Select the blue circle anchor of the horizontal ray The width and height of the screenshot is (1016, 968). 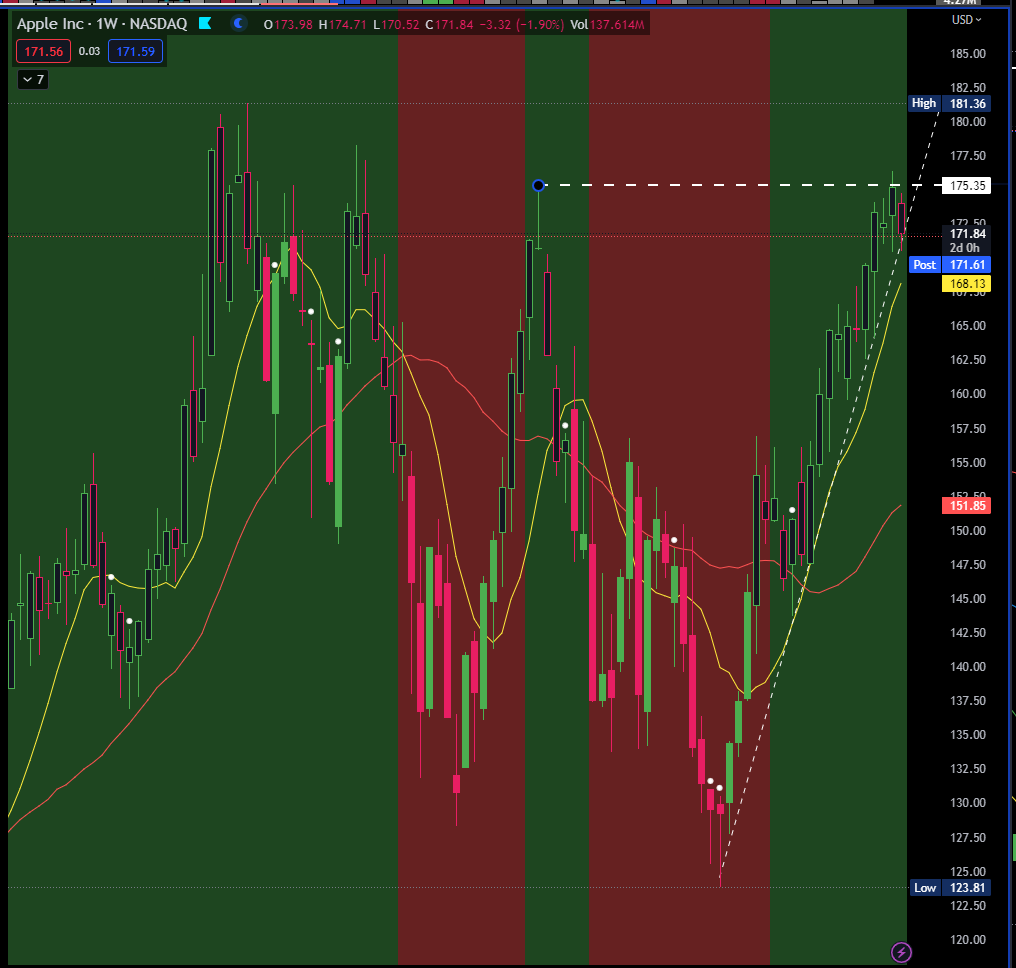538,185
